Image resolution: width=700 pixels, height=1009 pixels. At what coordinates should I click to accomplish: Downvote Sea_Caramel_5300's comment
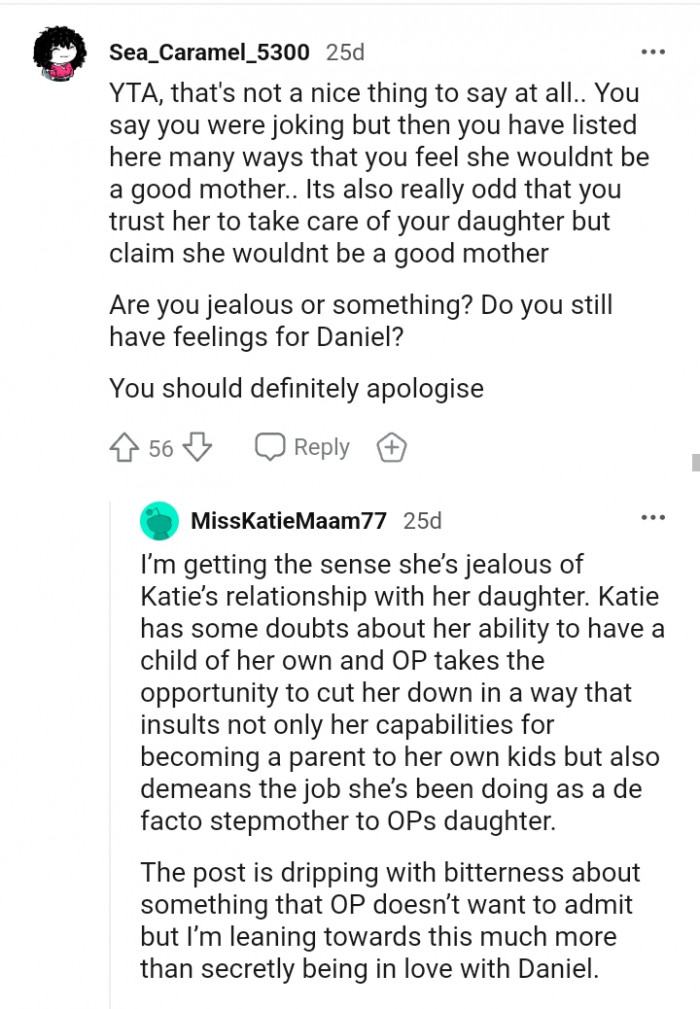[x=199, y=447]
